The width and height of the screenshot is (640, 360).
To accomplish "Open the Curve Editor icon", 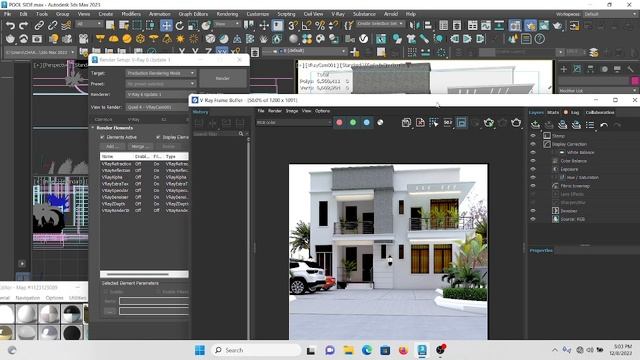I will click(486, 26).
